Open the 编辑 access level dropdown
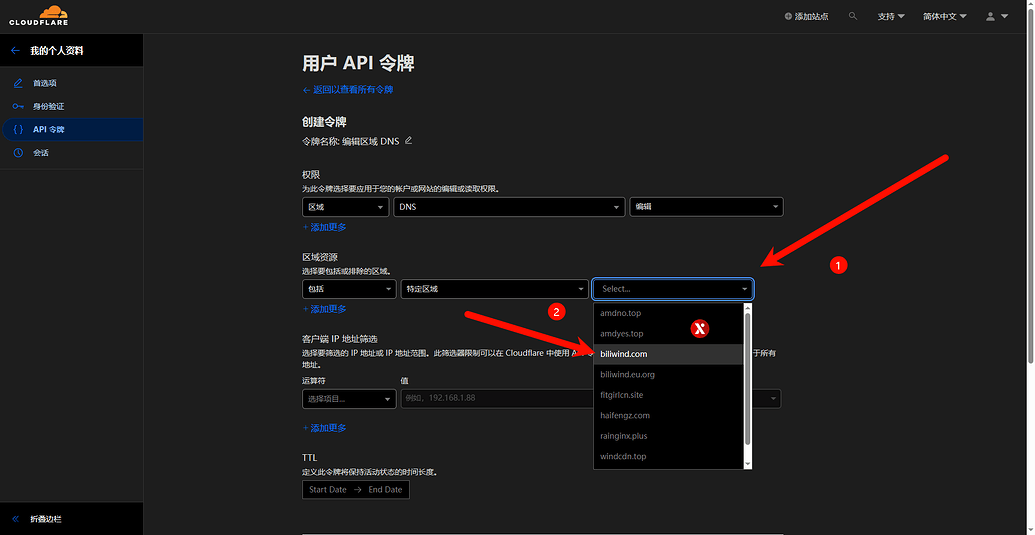The height and width of the screenshot is (535, 1035). [x=706, y=206]
